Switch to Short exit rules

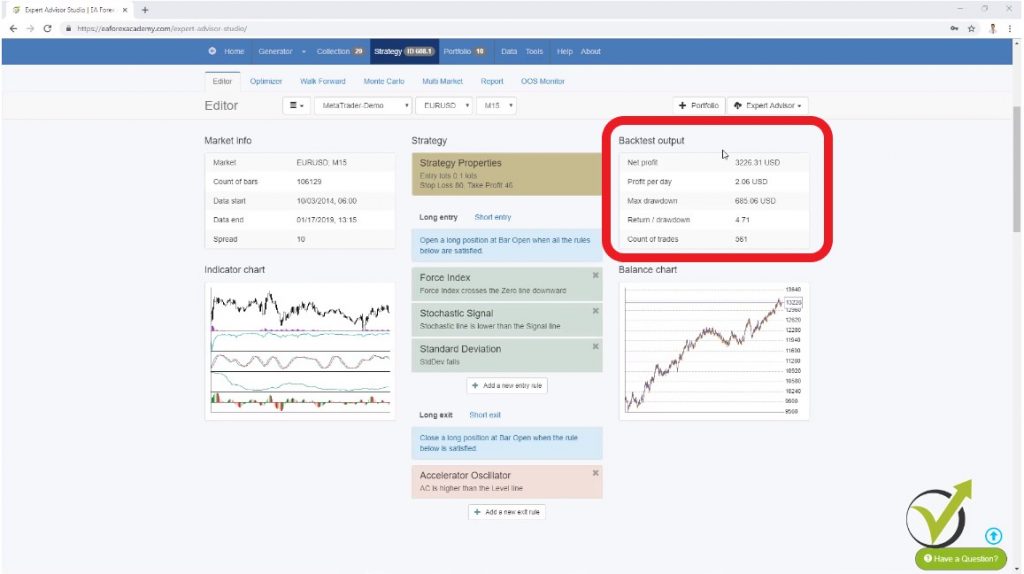point(485,415)
